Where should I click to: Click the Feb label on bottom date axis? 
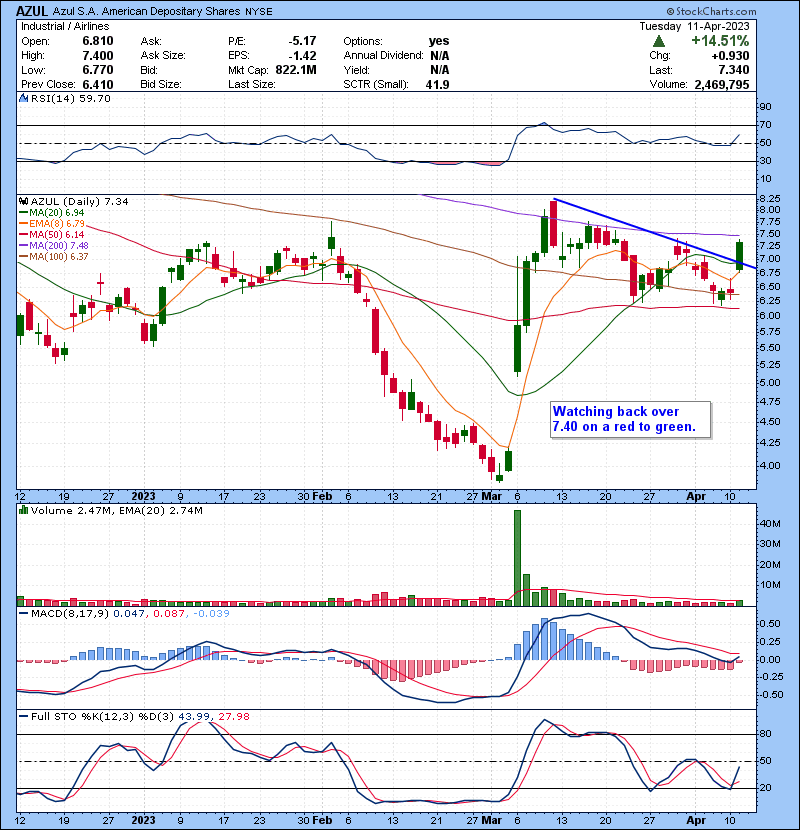pyautogui.click(x=322, y=820)
